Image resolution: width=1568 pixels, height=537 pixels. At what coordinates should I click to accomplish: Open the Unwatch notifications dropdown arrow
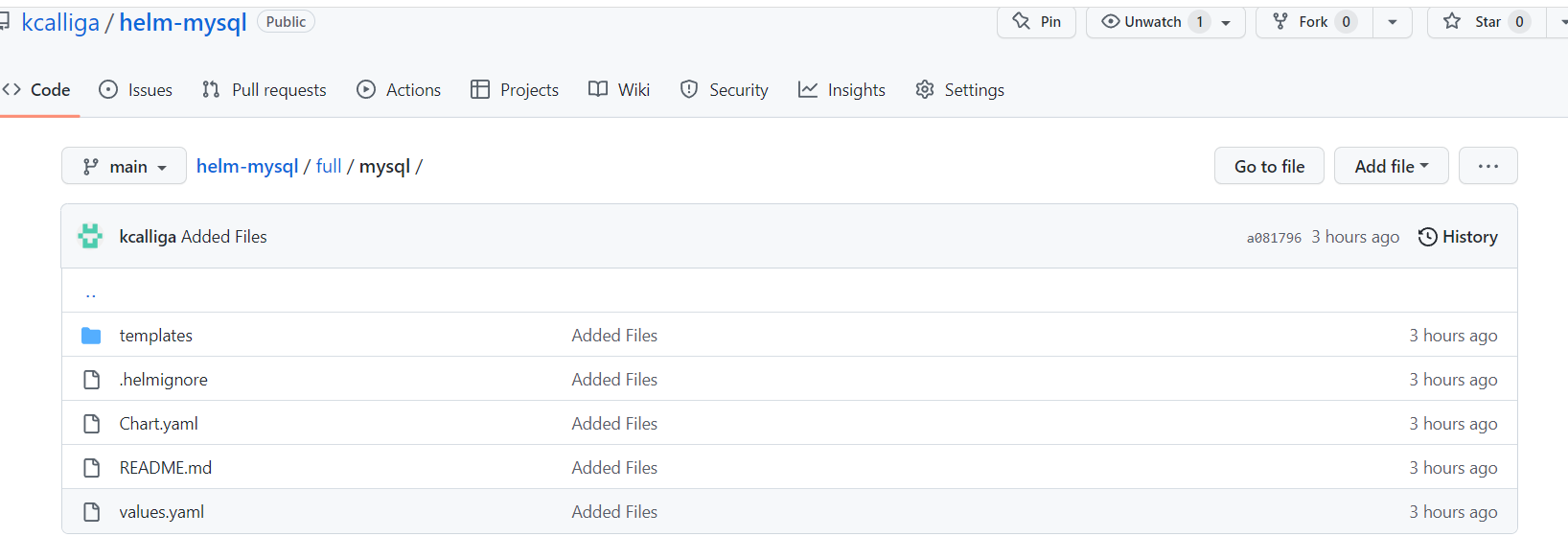1227,22
